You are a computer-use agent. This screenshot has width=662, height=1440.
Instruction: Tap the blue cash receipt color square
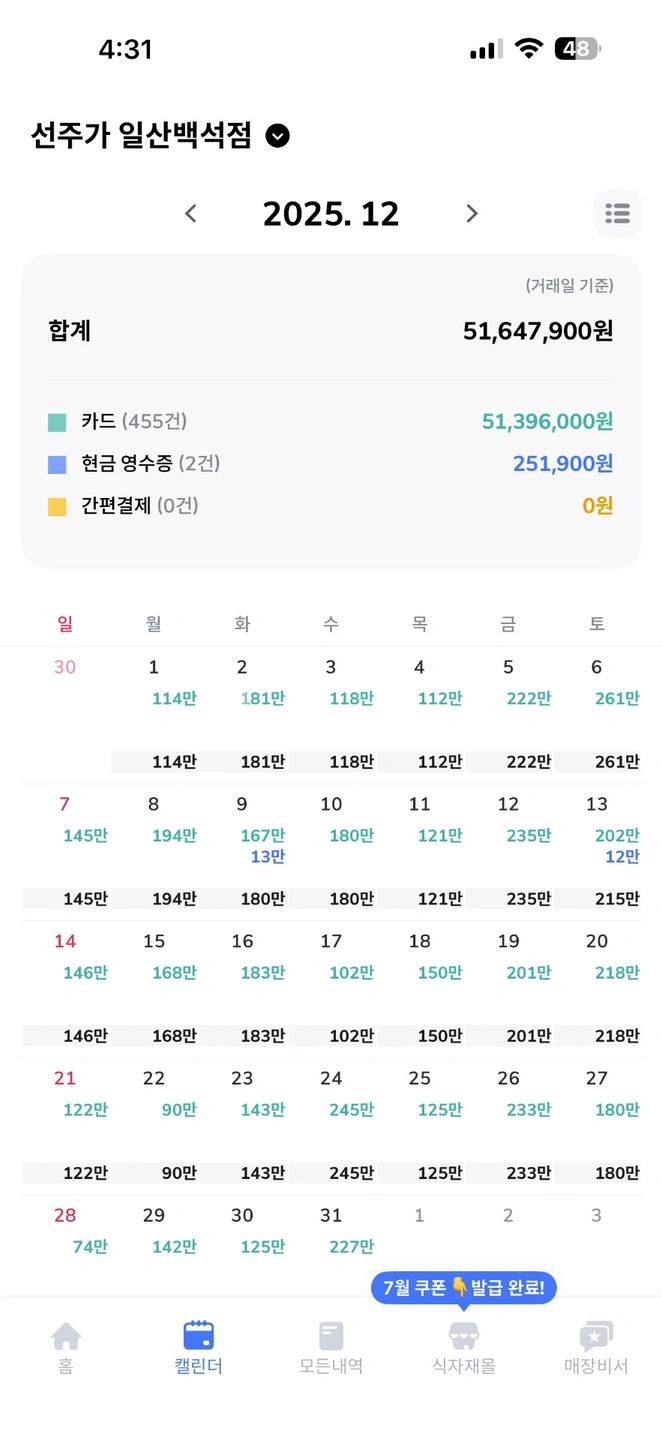click(57, 465)
